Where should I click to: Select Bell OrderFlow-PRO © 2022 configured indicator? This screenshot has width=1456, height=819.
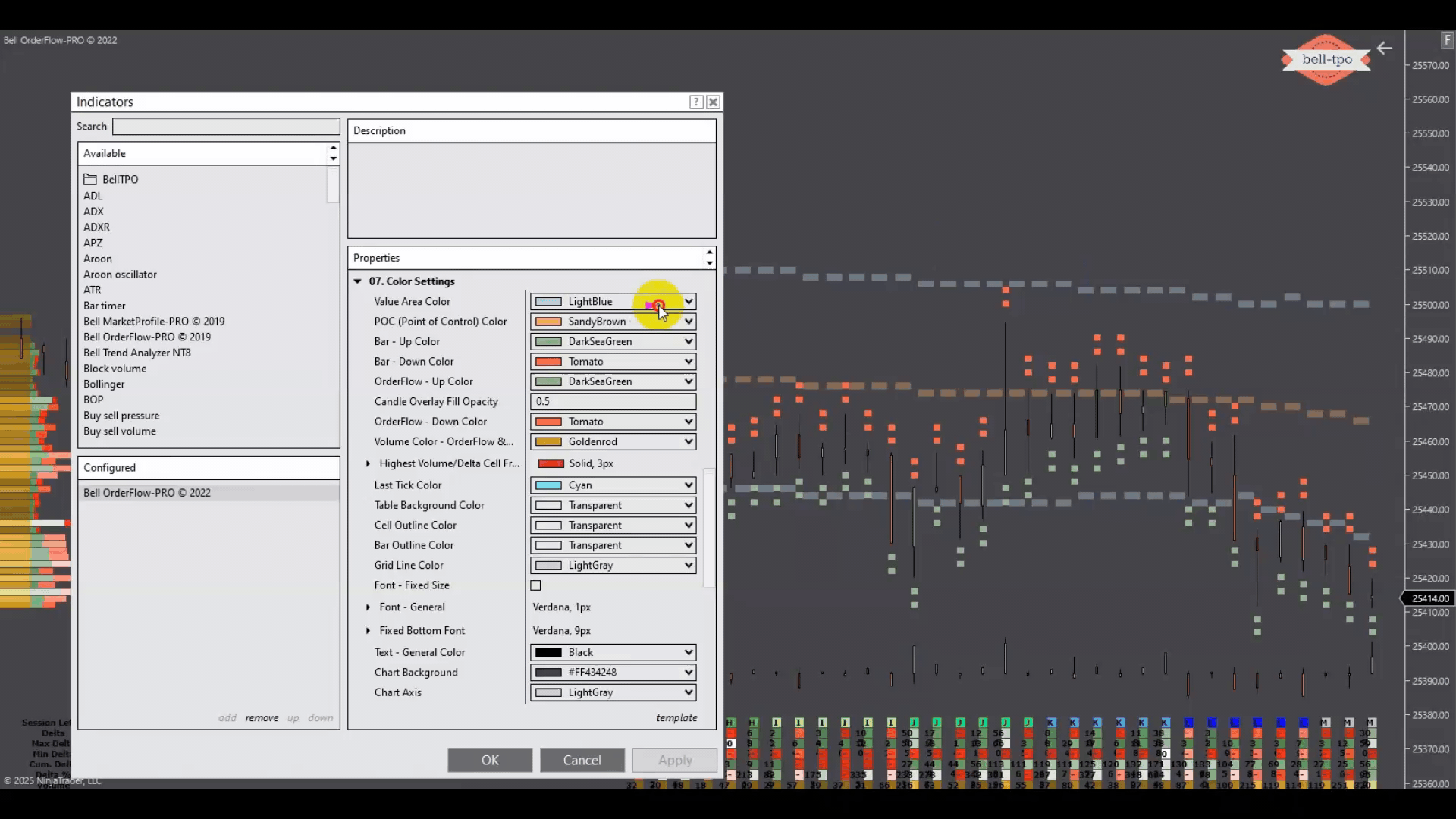147,493
